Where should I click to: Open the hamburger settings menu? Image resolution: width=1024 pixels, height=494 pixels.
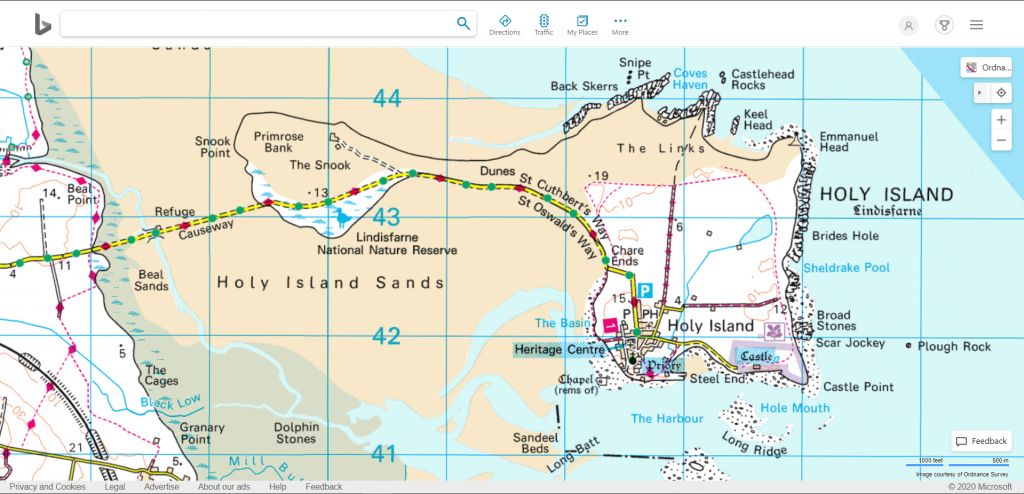coord(976,25)
